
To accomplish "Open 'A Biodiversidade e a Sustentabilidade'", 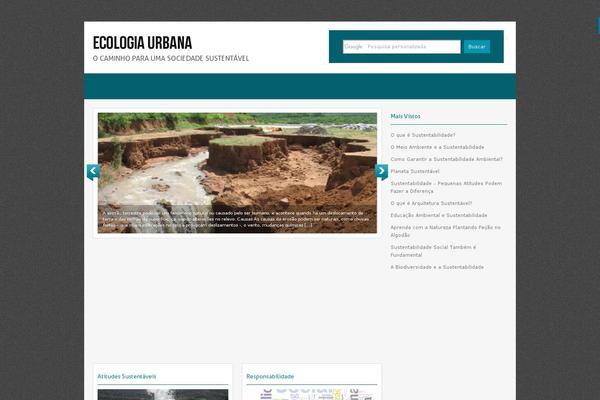I will [437, 267].
